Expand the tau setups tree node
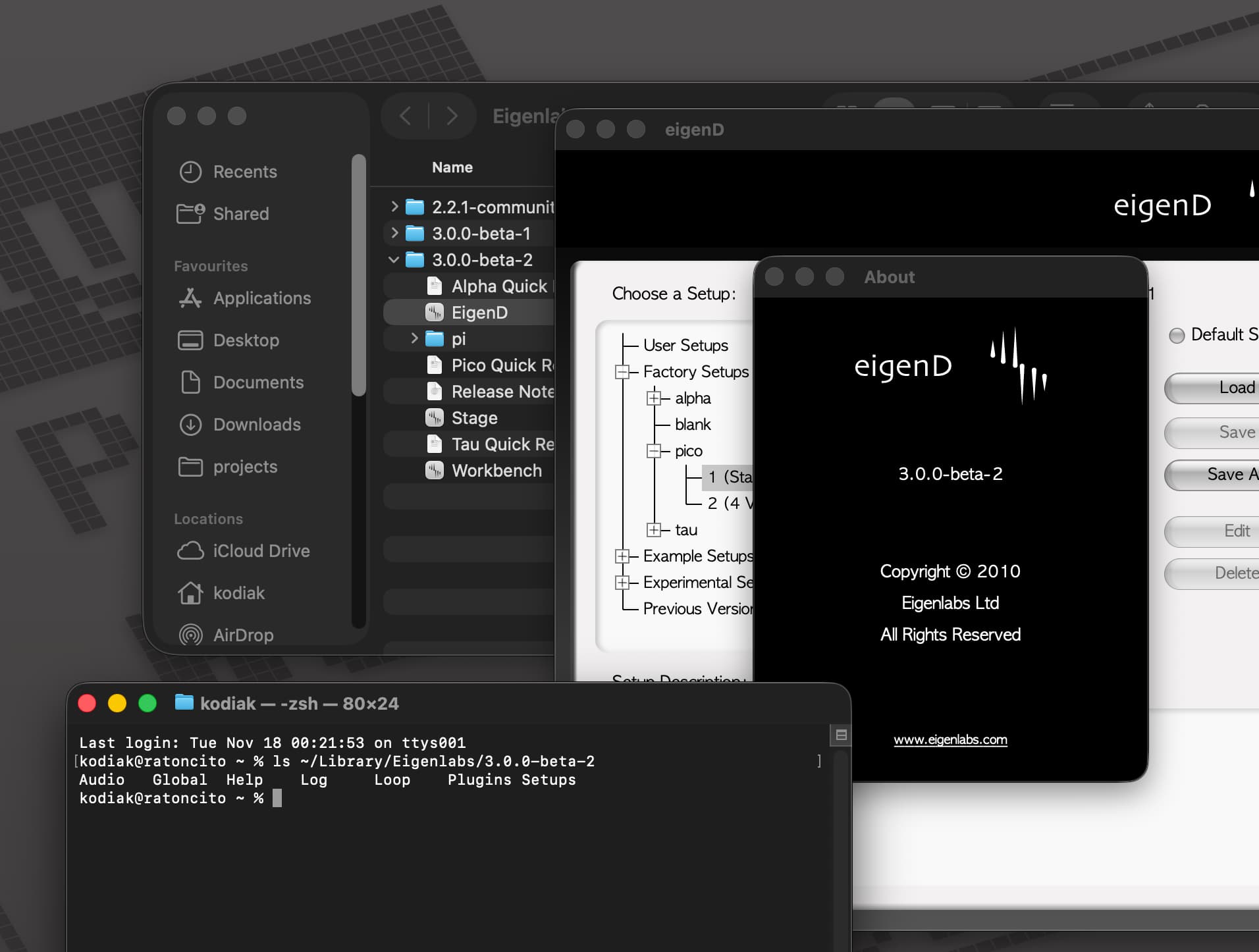1259x952 pixels. click(654, 530)
